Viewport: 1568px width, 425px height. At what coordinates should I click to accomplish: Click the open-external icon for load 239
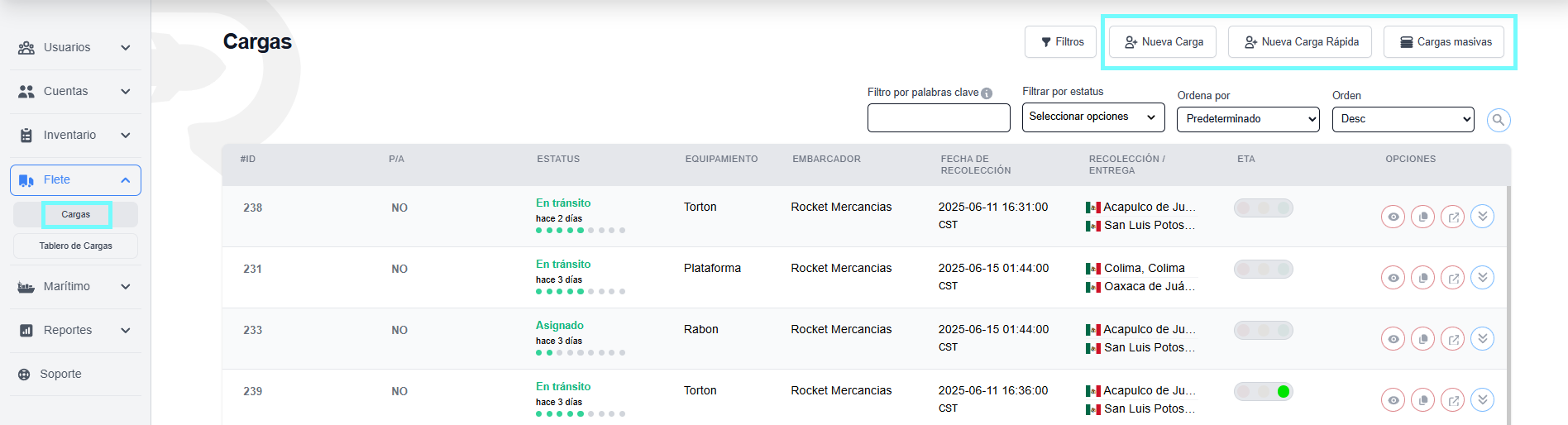[1452, 400]
